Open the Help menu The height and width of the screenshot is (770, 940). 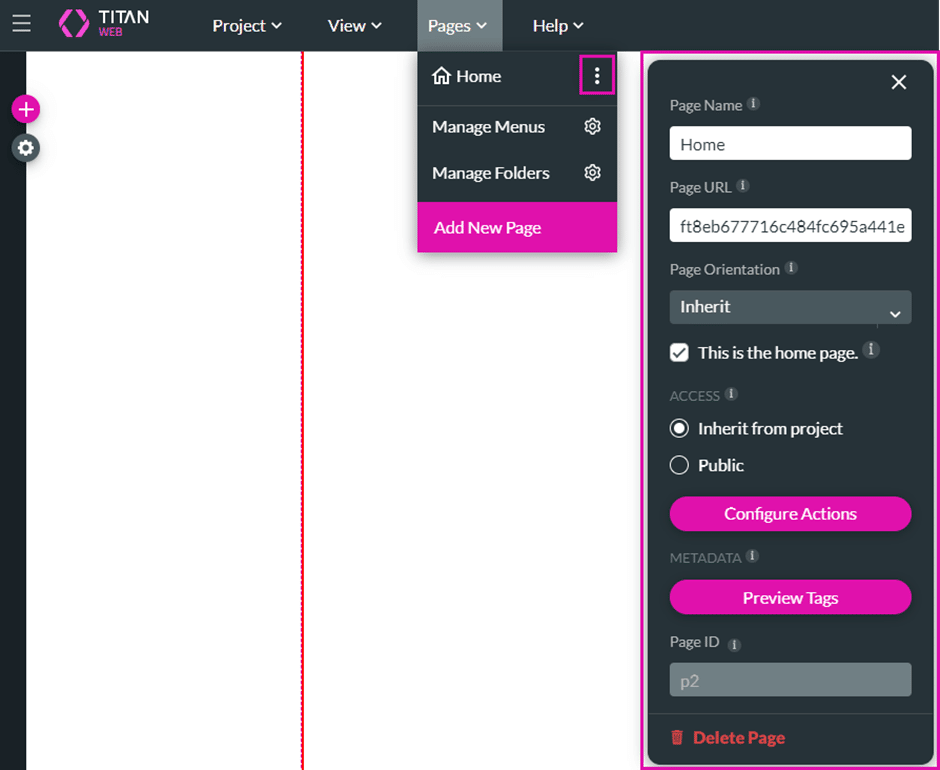(558, 26)
